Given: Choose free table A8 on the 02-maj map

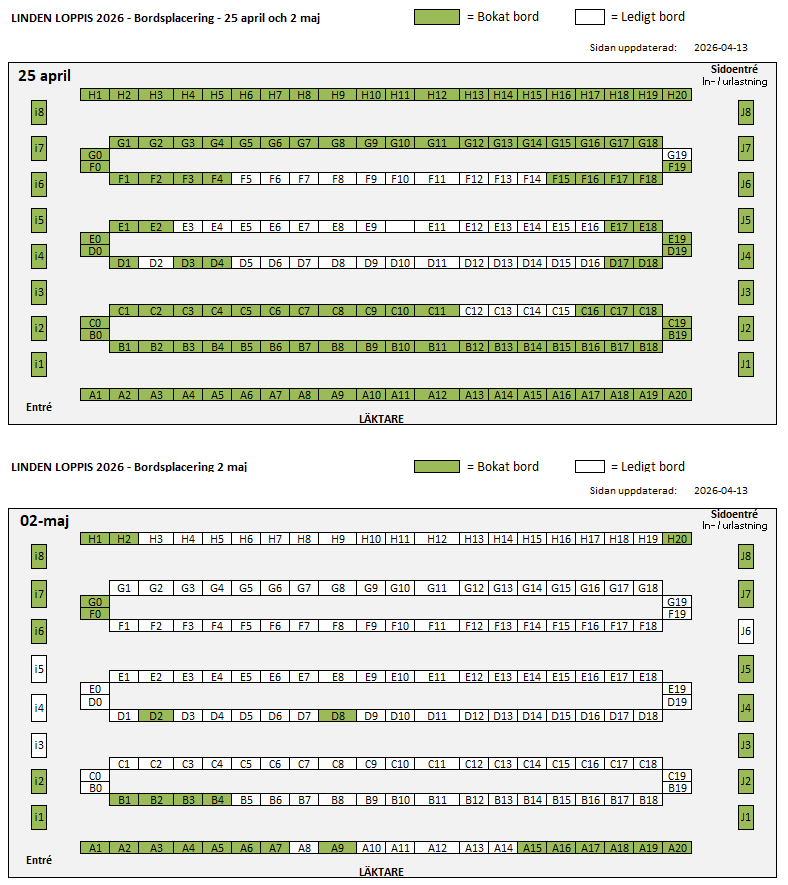Looking at the screenshot, I should (x=304, y=847).
